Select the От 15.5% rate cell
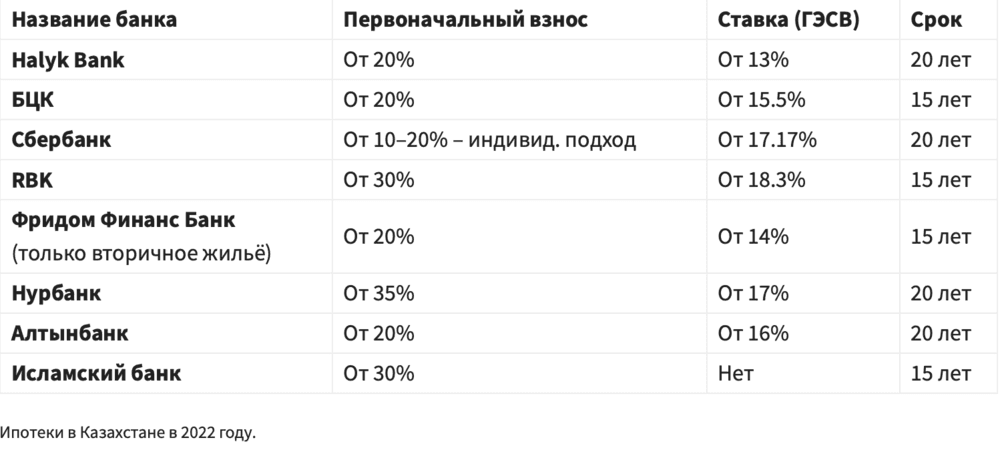 tap(761, 100)
